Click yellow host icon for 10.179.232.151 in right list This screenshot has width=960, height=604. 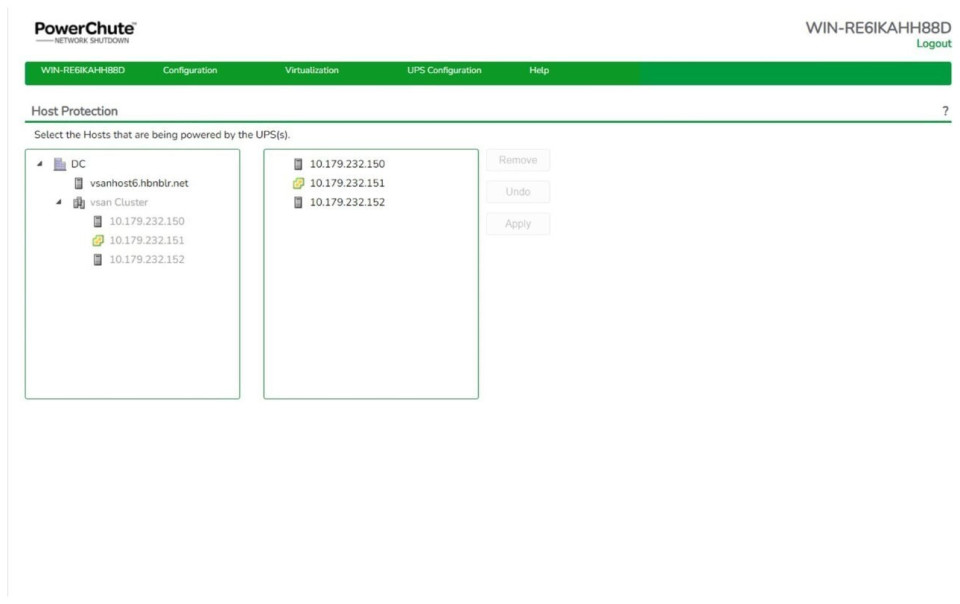(298, 183)
